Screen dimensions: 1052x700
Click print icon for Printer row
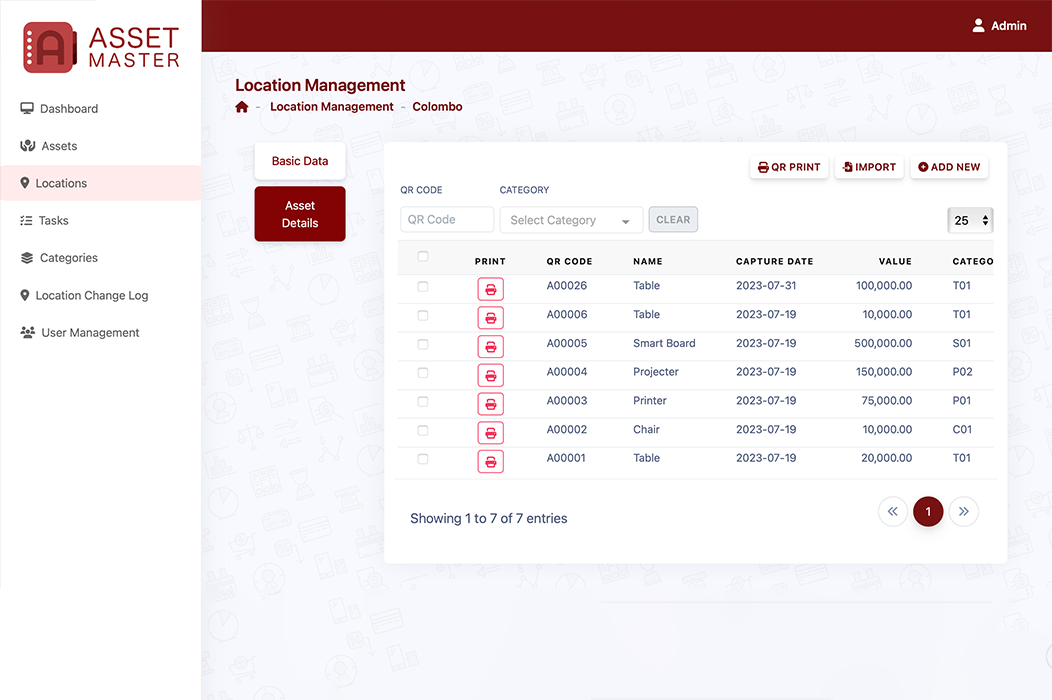pos(490,403)
